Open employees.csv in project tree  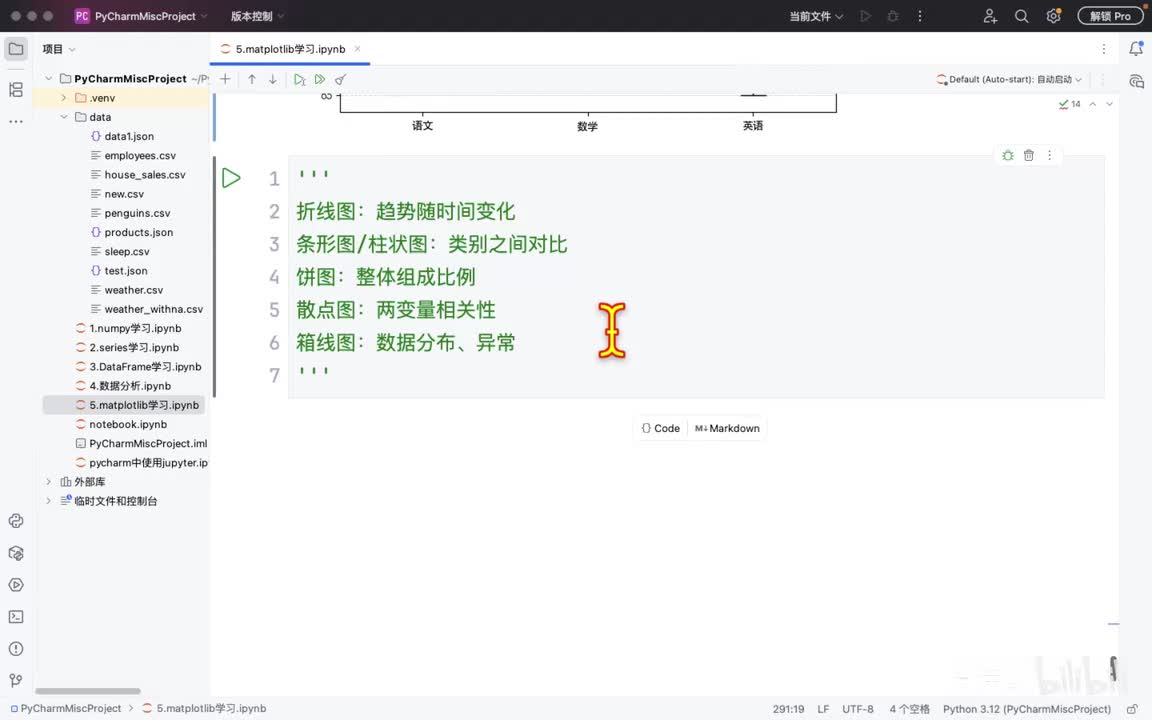tap(140, 156)
